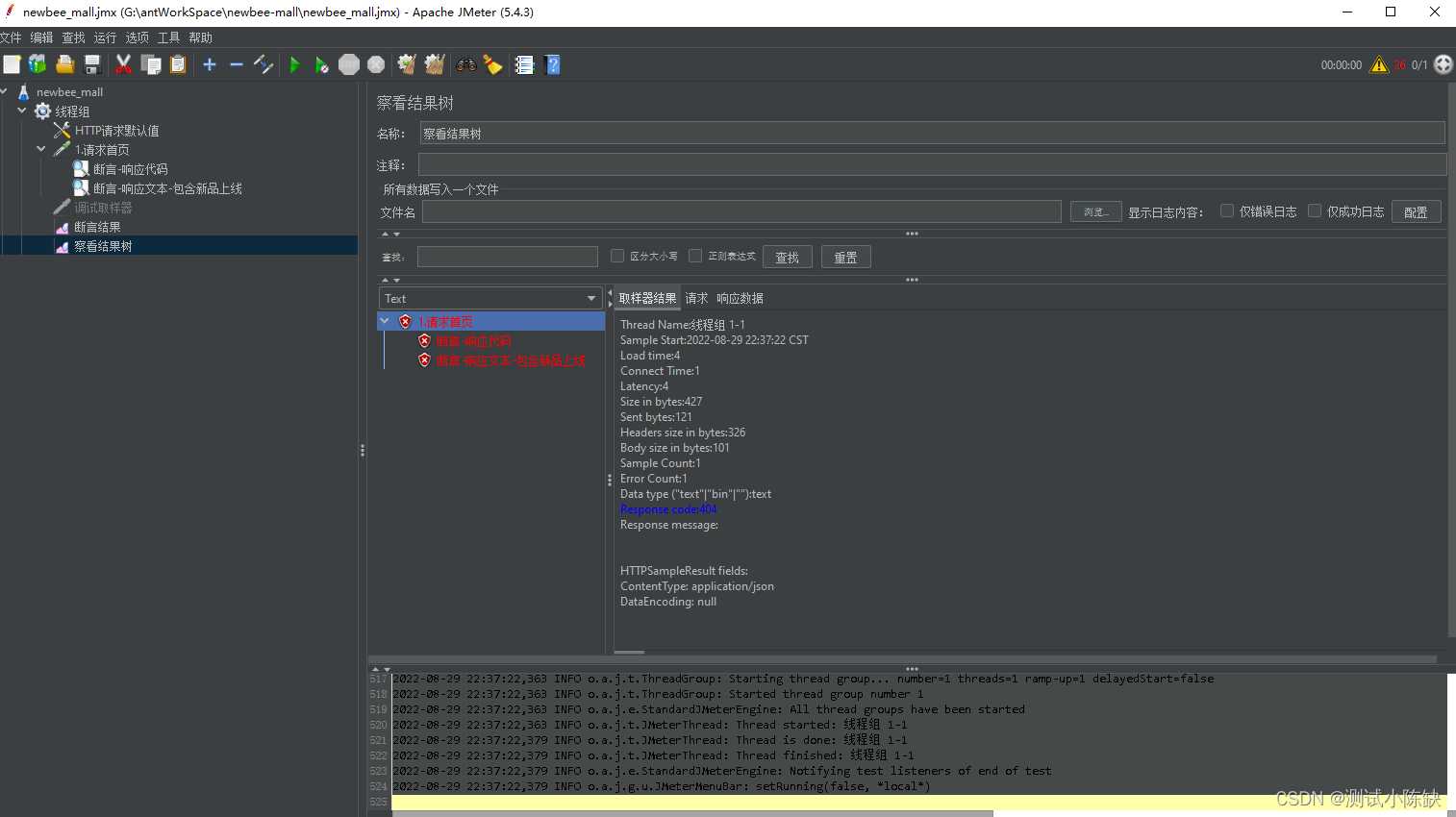
Task: Click the 文件名 filename input field
Action: (x=741, y=211)
